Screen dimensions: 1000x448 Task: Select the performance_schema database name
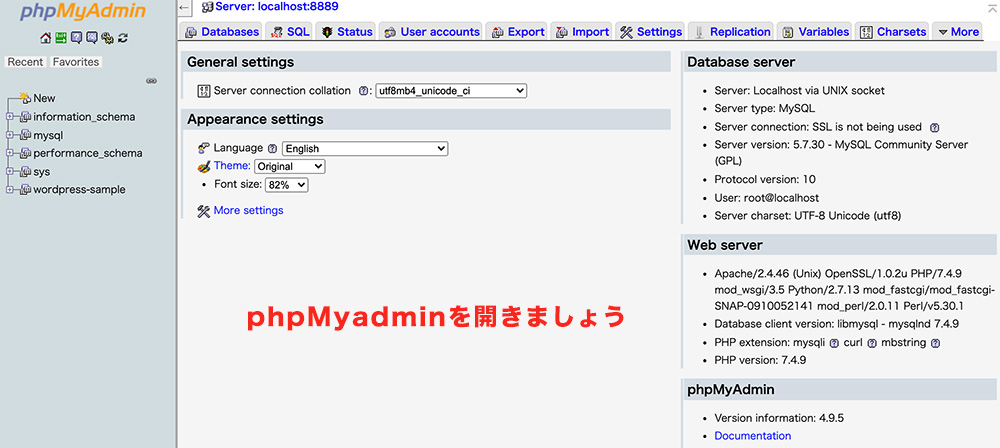(x=88, y=153)
